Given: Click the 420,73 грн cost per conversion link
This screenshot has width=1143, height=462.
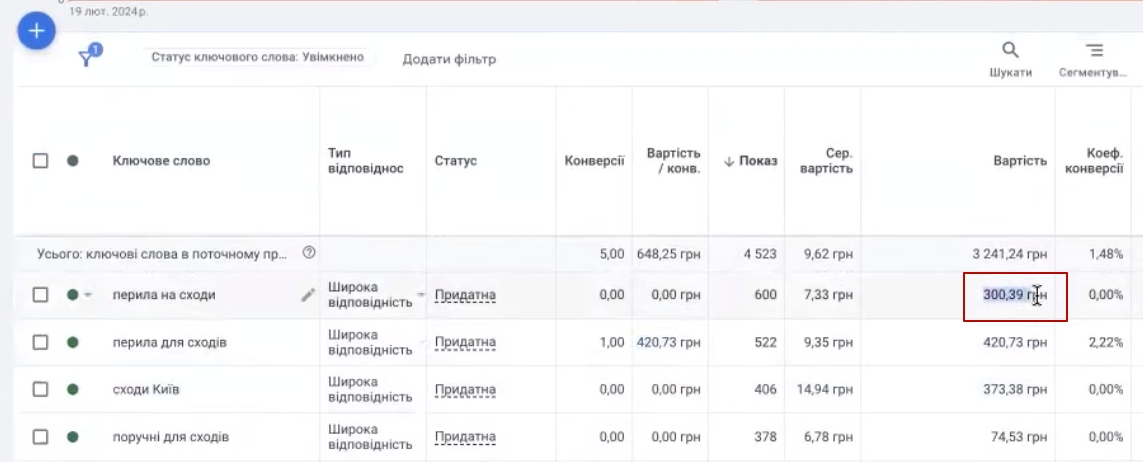Looking at the screenshot, I should (668, 342).
